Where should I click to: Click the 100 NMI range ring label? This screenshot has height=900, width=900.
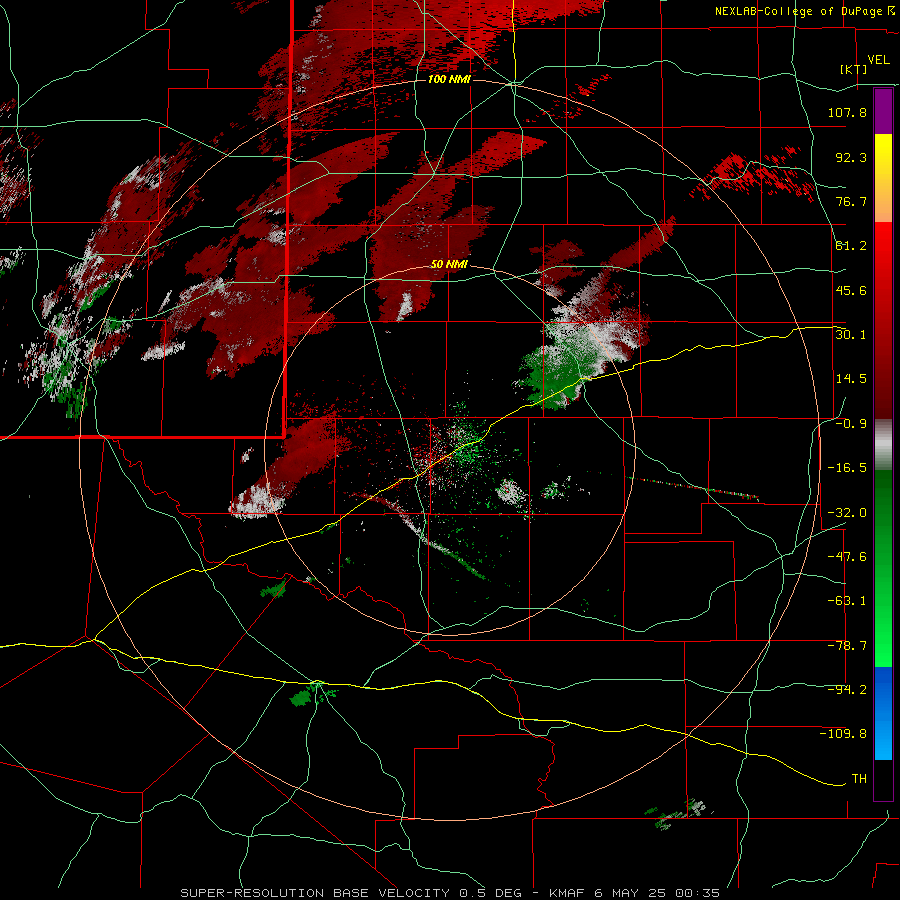[449, 79]
